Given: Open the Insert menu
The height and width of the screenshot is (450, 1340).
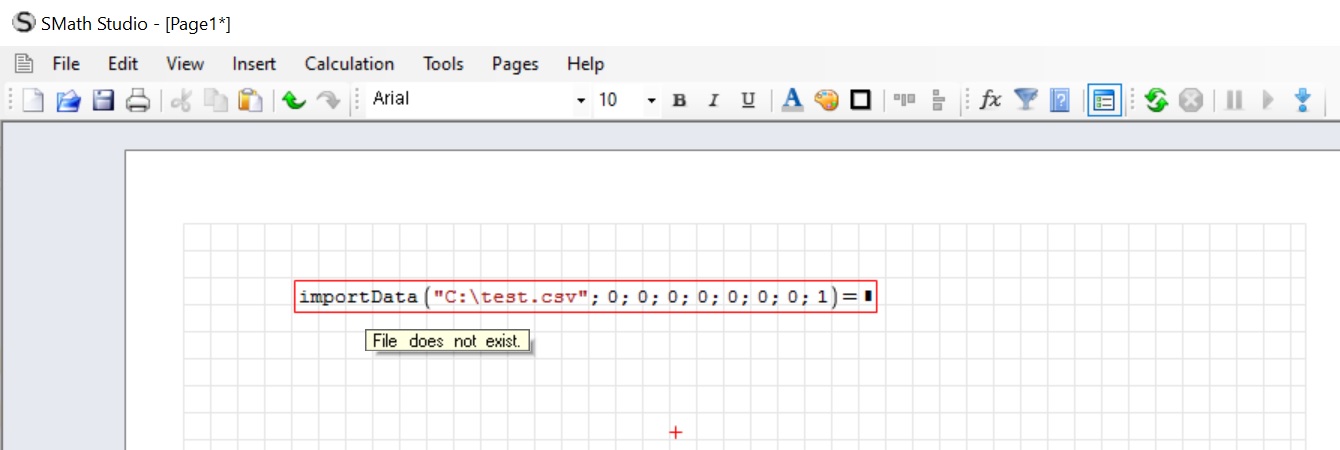Looking at the screenshot, I should (x=254, y=64).
